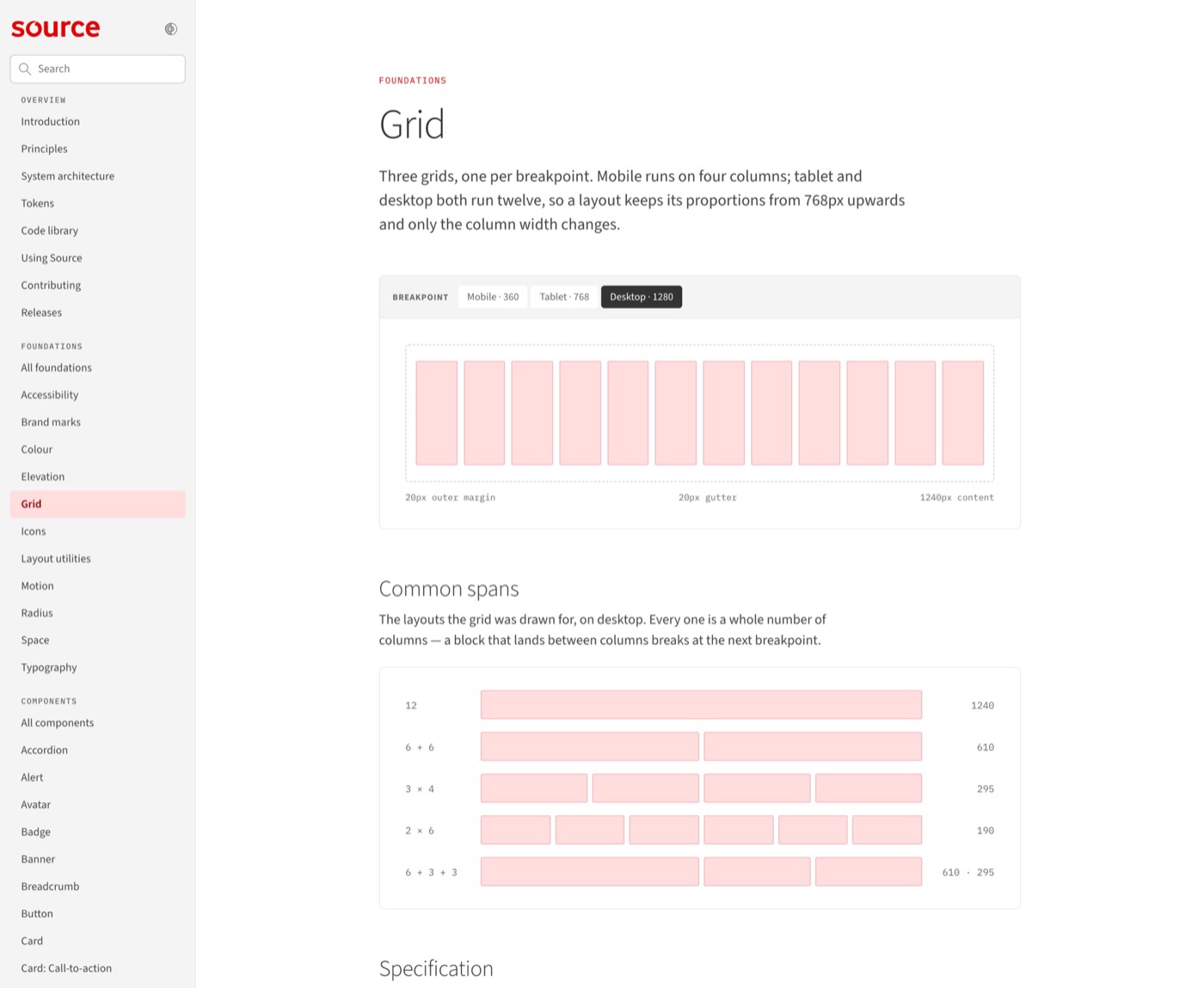Navigate to Radius

coord(98,613)
